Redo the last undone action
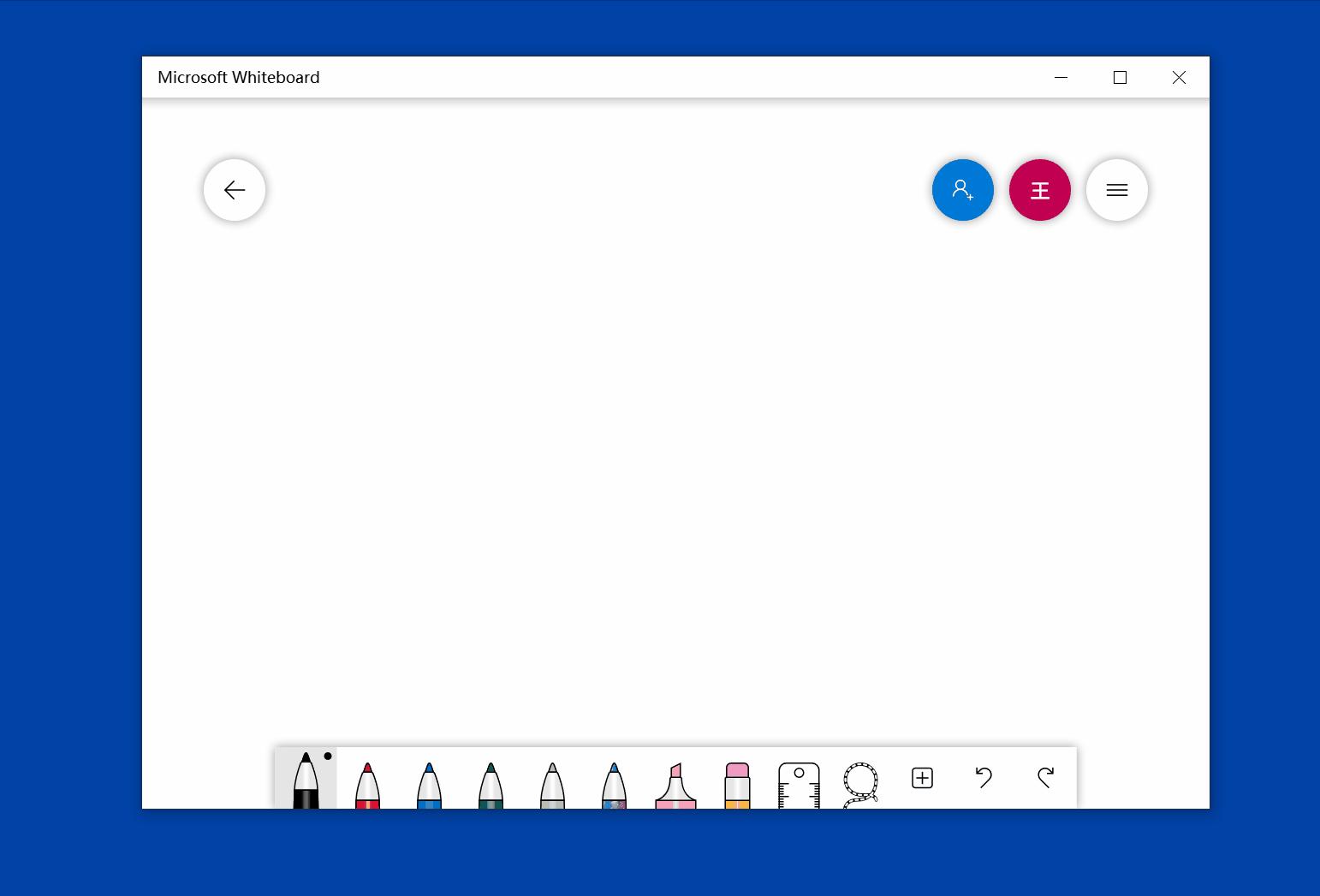 pos(1045,778)
